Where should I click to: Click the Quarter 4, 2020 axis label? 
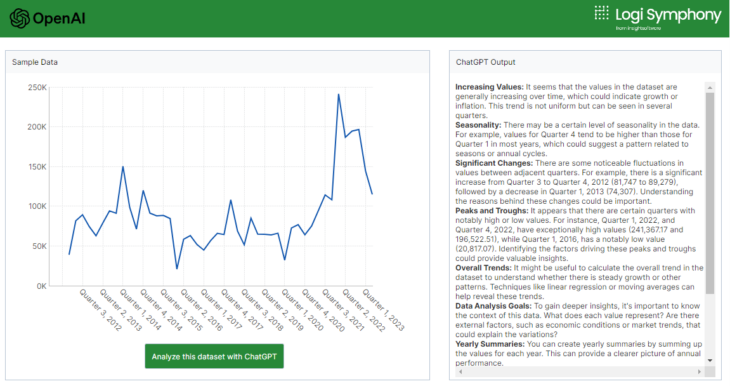pos(323,310)
